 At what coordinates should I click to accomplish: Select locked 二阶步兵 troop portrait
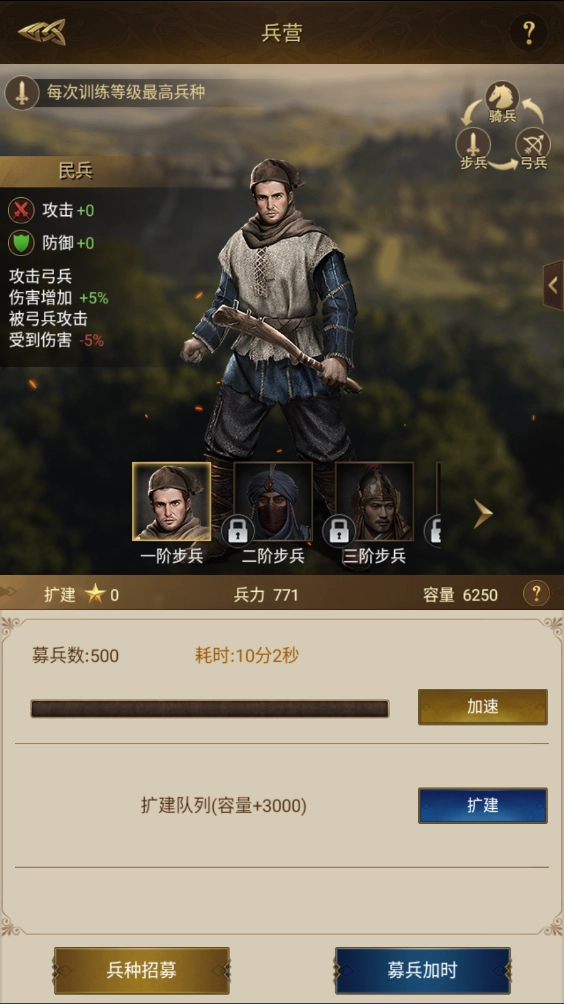pyautogui.click(x=273, y=502)
